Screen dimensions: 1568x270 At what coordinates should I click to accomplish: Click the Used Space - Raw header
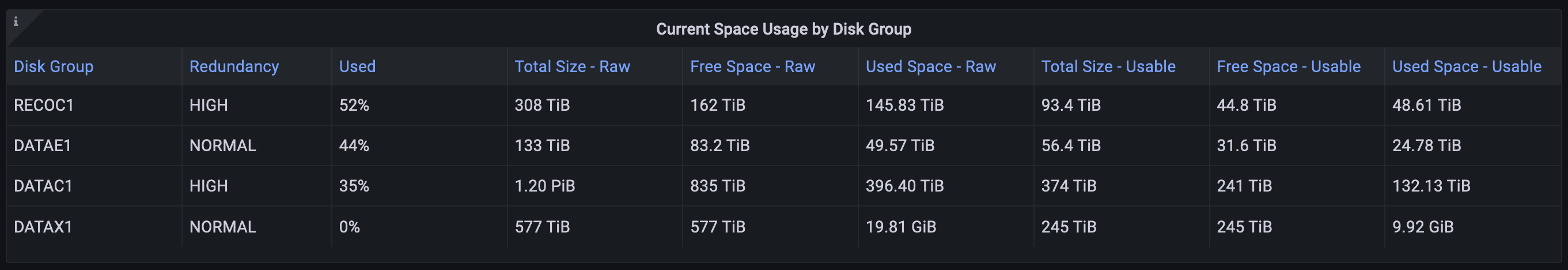click(x=931, y=66)
